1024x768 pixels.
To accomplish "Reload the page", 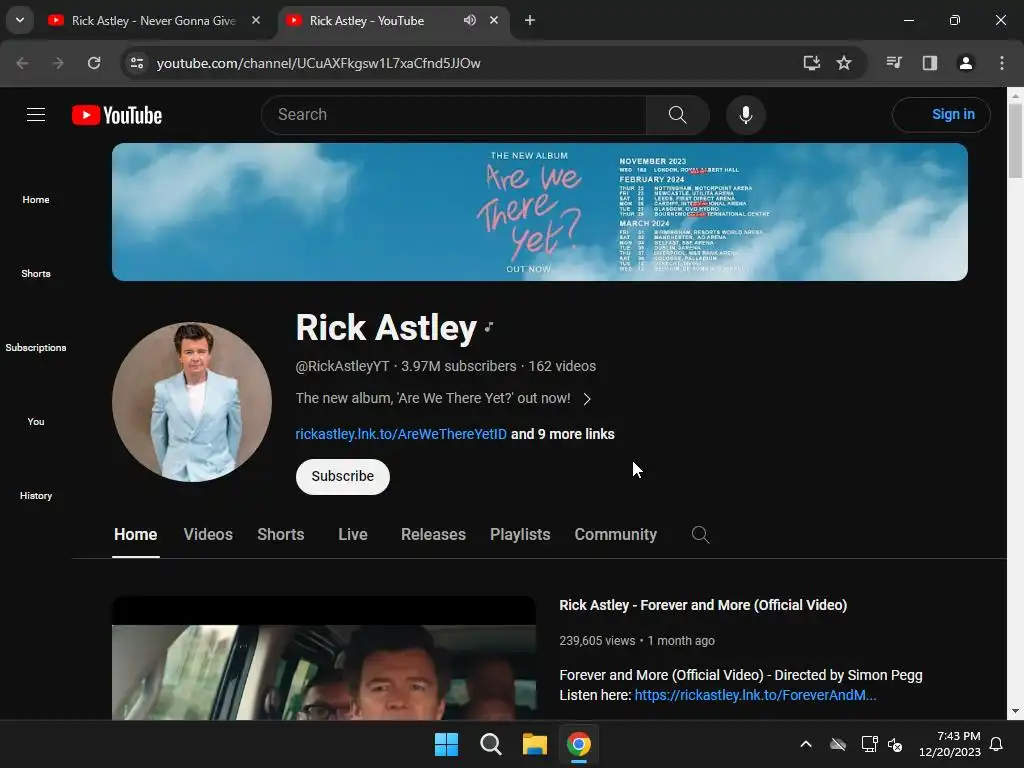I will [x=94, y=63].
